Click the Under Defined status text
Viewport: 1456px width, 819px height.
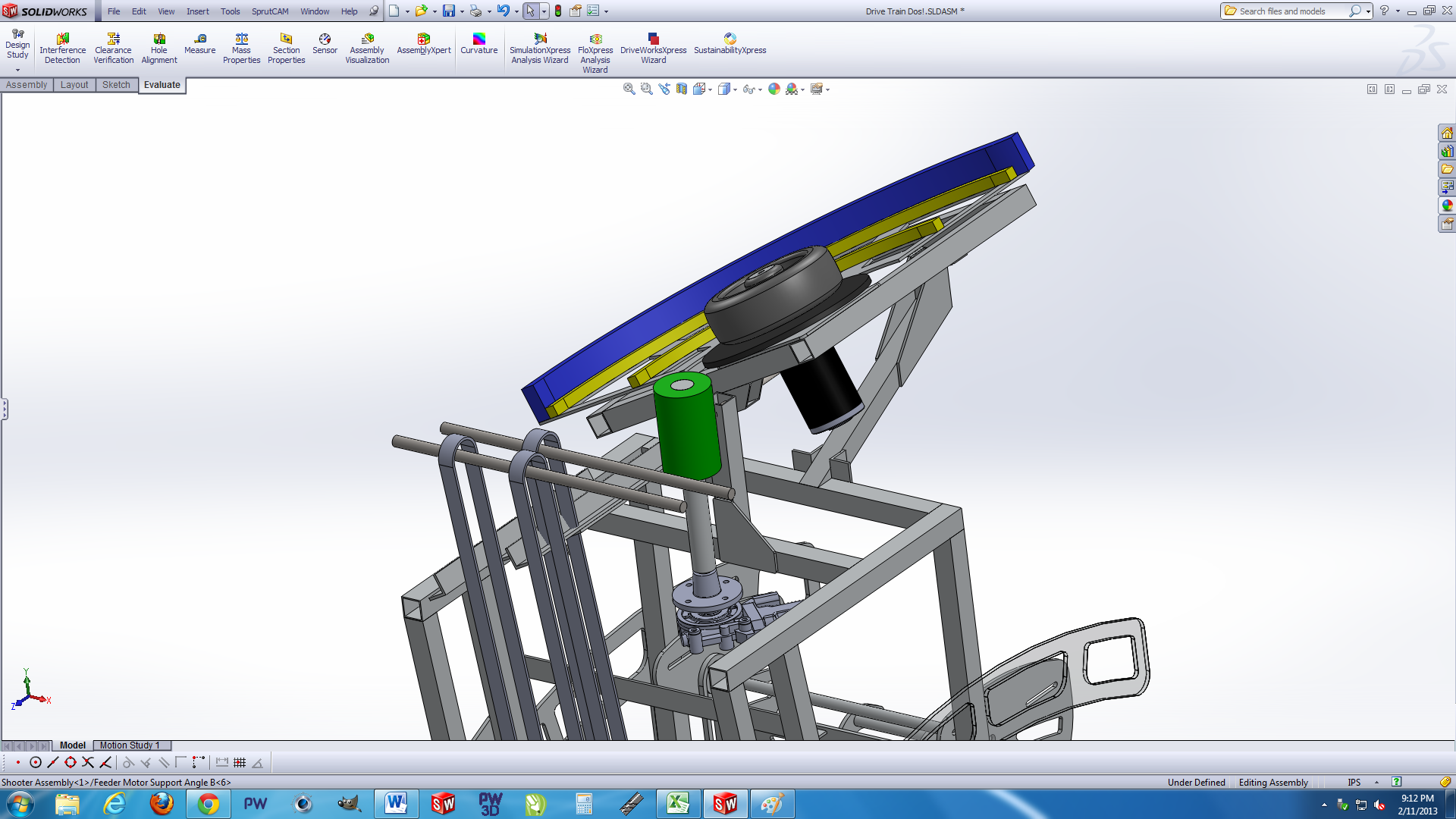pos(1196,783)
